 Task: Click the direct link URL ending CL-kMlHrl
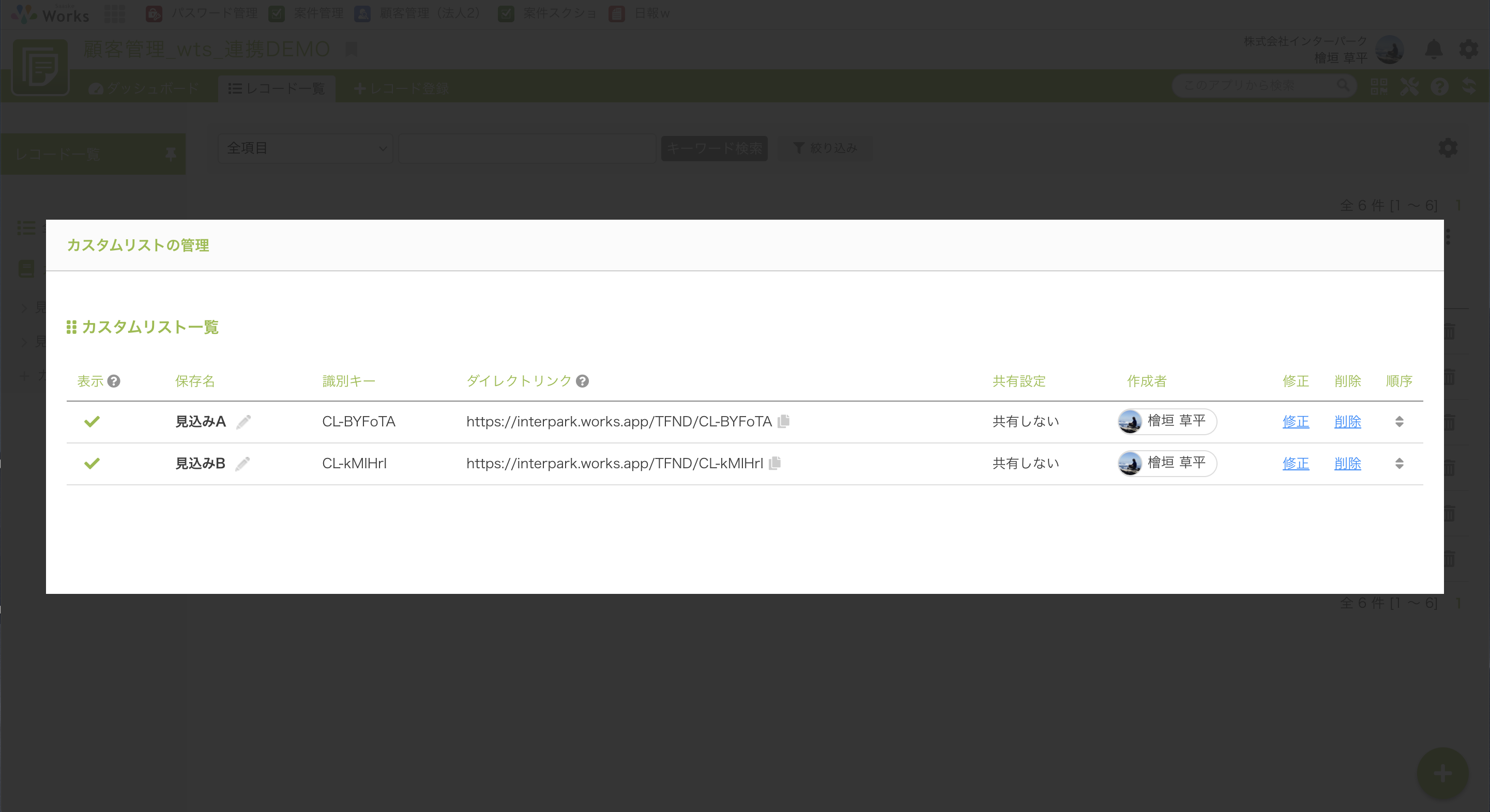[615, 463]
